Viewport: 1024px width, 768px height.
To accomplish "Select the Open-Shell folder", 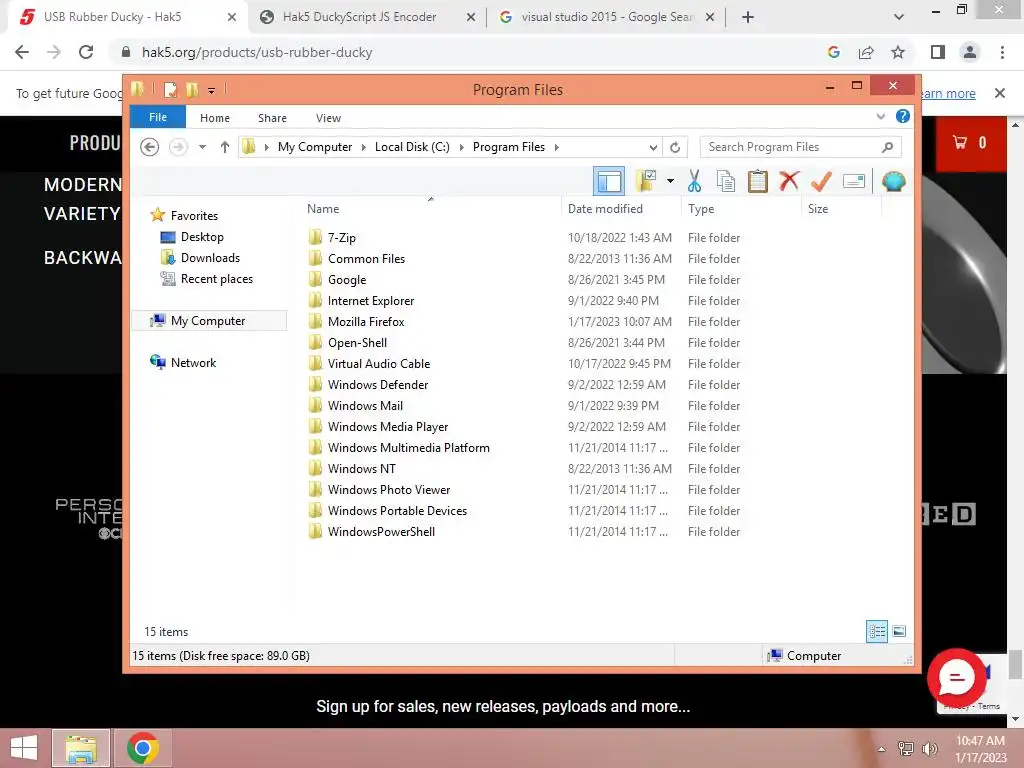I will tap(357, 342).
